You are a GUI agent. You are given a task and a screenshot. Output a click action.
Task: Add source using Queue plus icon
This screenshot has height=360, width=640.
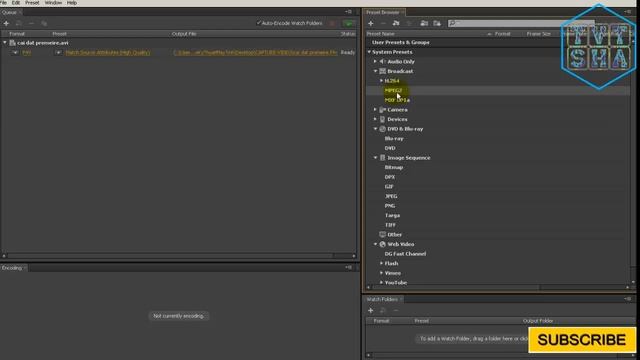(6, 23)
